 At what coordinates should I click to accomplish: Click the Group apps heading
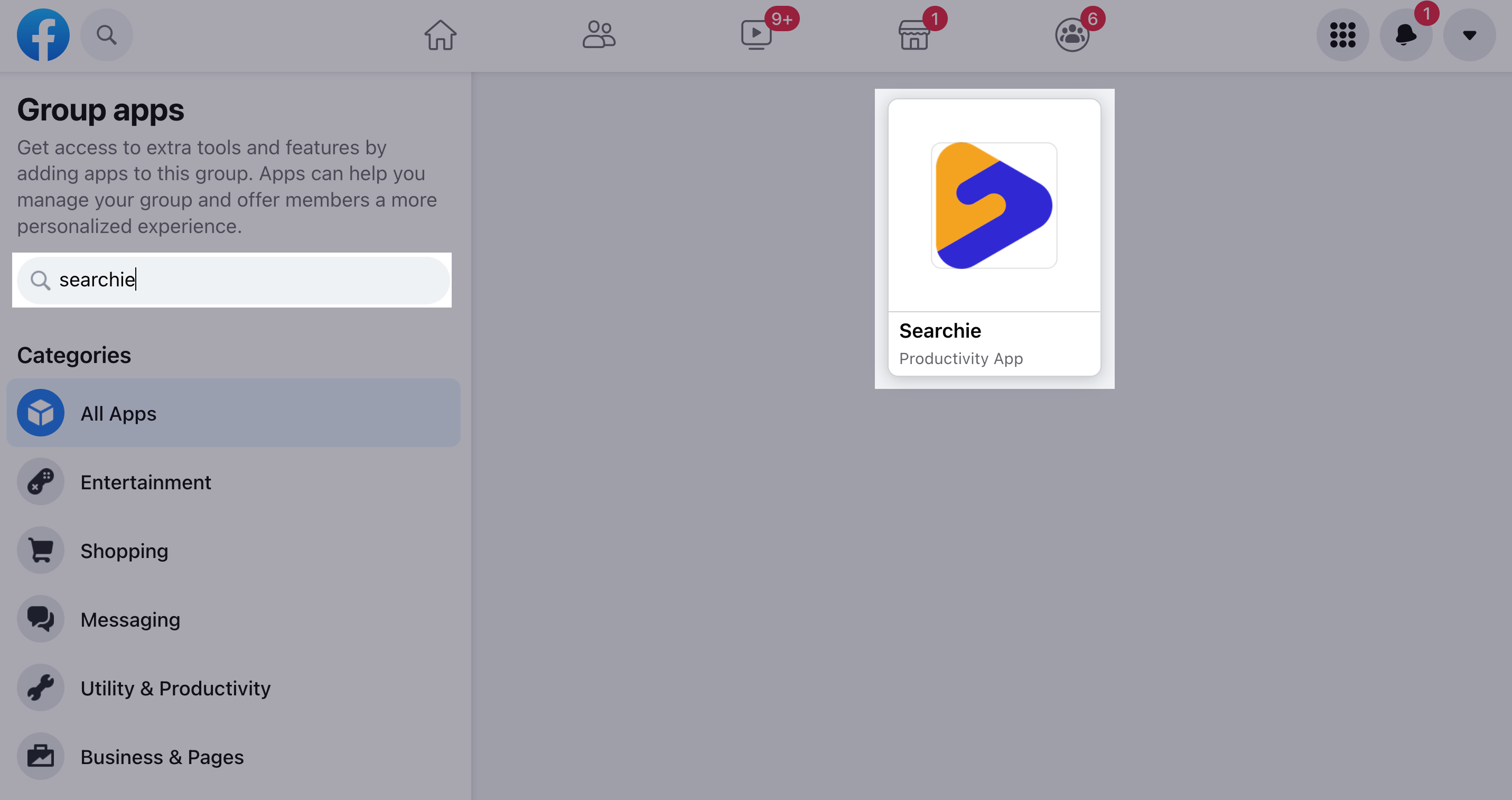100,110
